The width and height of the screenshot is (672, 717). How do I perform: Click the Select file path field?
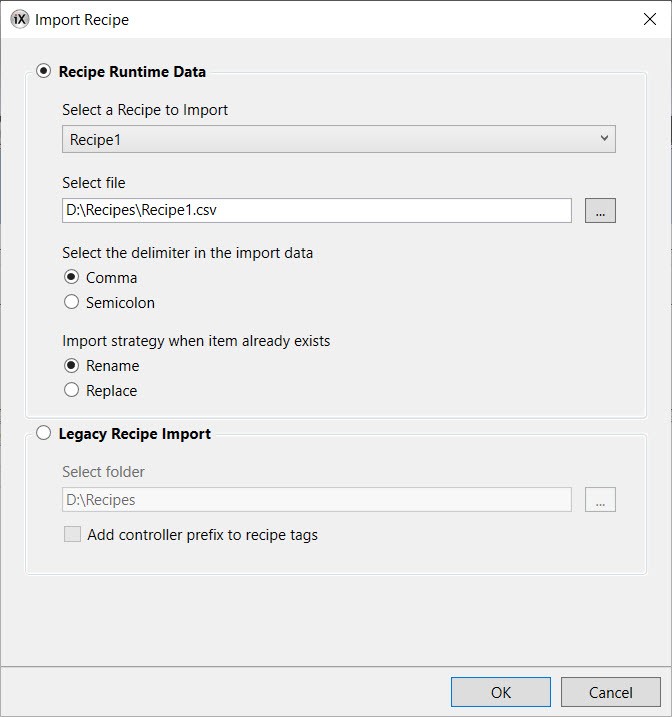[x=317, y=210]
